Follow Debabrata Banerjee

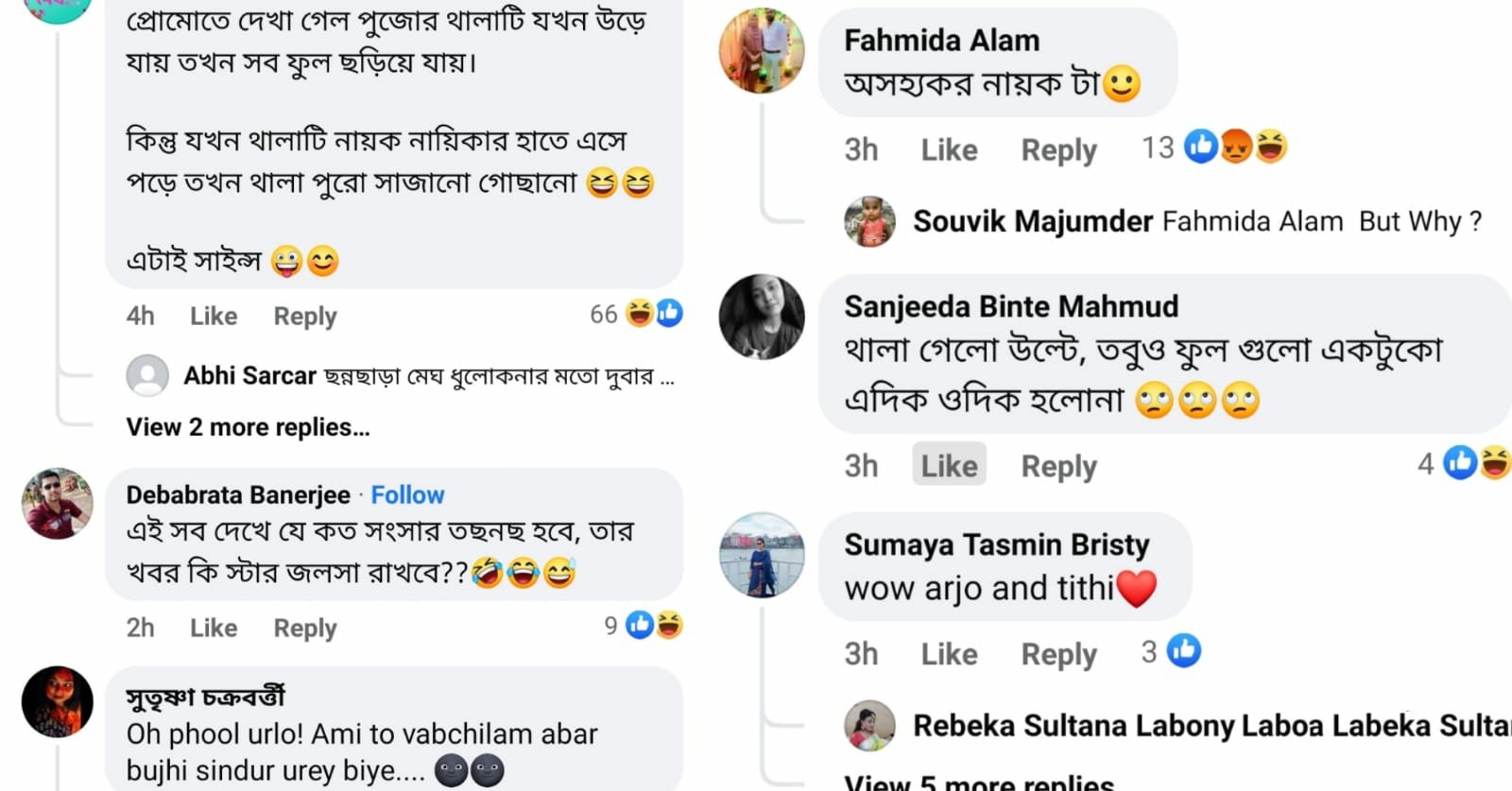[x=407, y=494]
